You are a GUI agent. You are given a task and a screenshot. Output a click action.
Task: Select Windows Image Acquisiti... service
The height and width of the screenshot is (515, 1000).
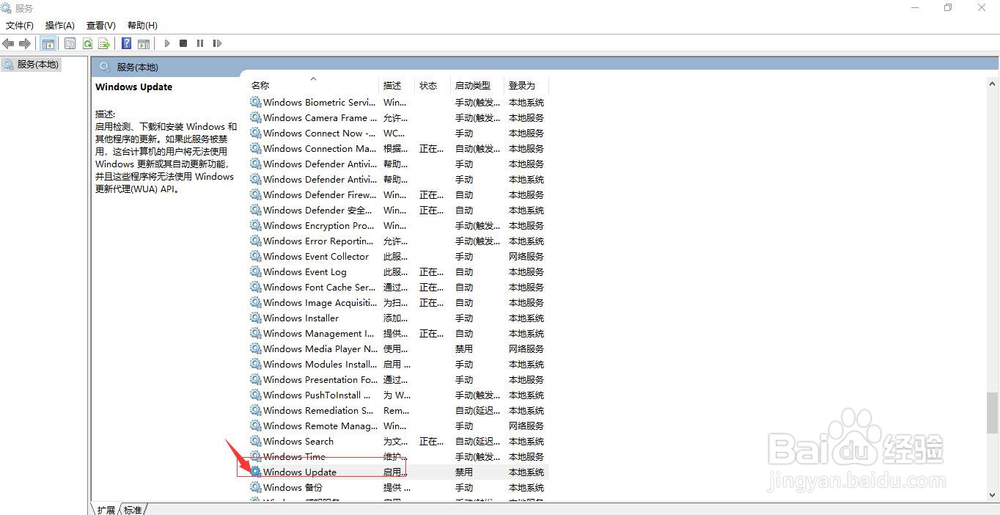coord(318,303)
